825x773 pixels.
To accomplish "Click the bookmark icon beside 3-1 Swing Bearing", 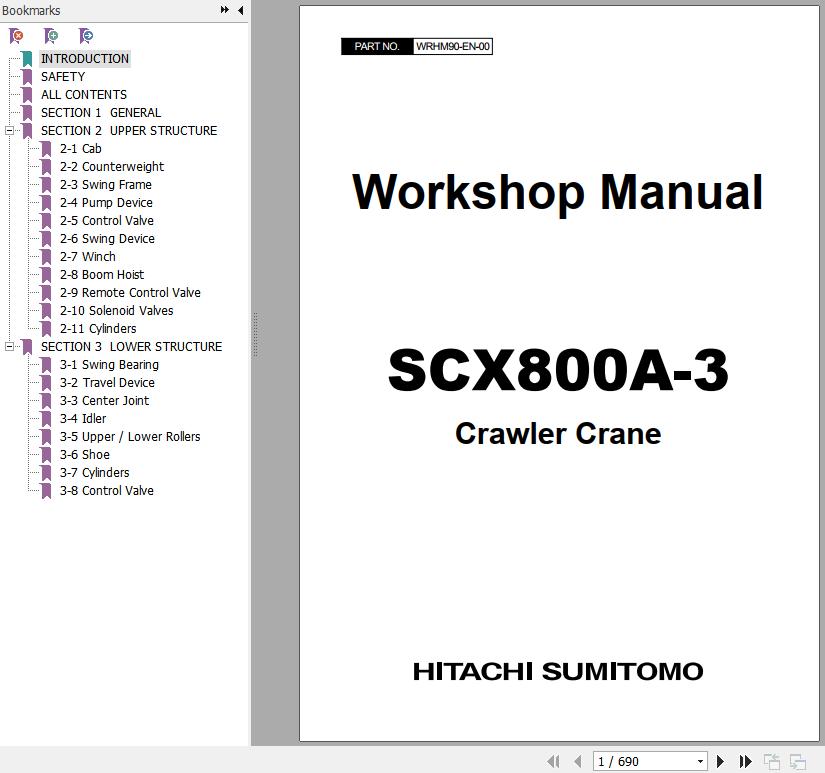I will coord(46,365).
